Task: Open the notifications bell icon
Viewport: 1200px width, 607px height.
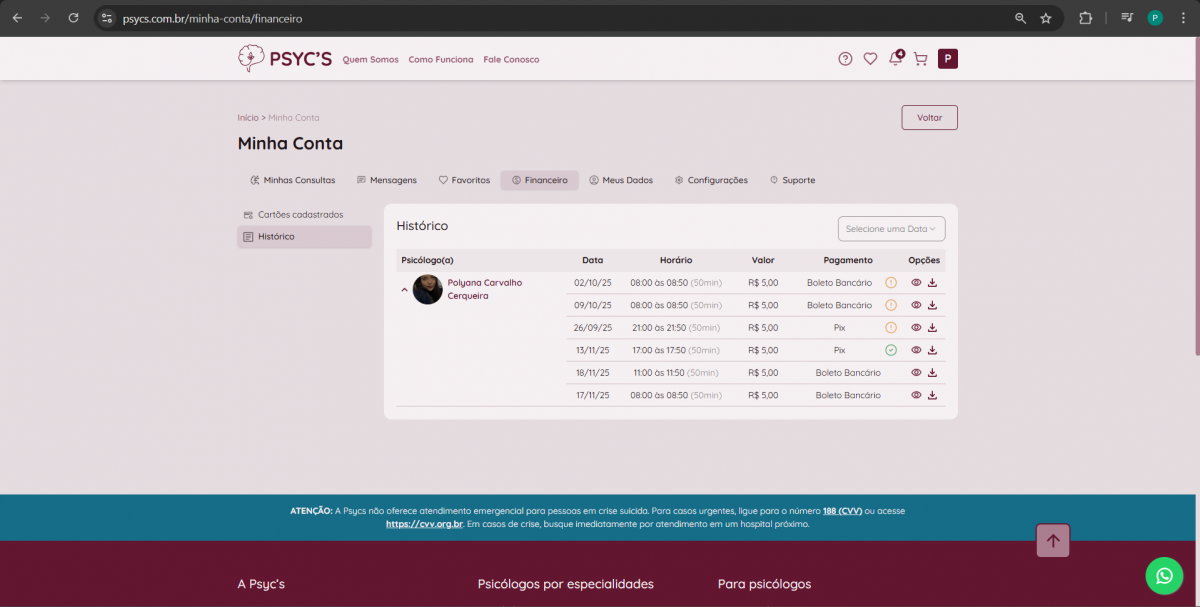Action: pyautogui.click(x=895, y=59)
